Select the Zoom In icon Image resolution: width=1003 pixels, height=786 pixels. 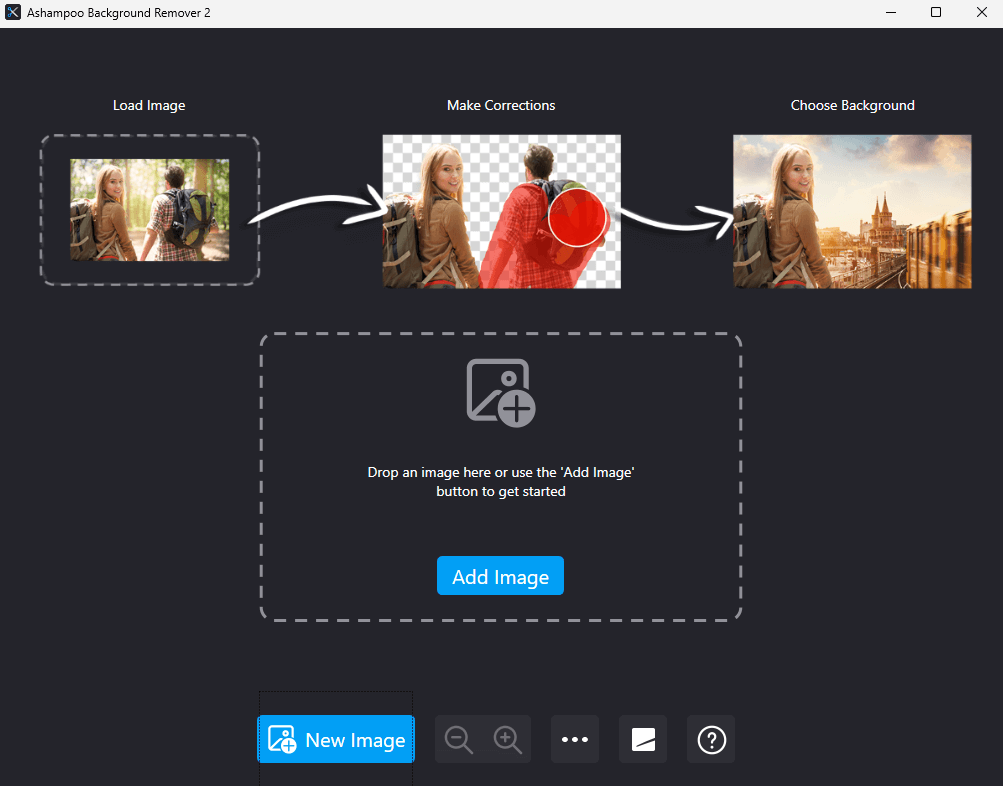(507, 739)
